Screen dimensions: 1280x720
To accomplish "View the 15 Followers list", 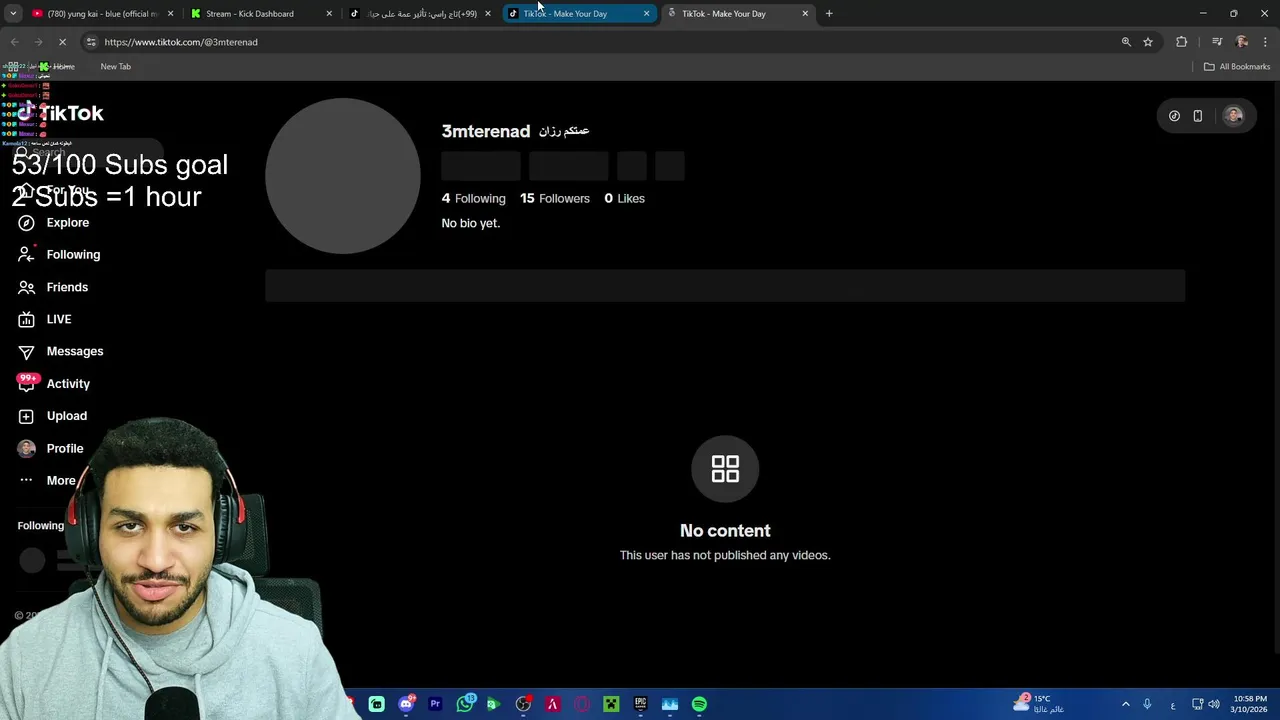I will (555, 198).
